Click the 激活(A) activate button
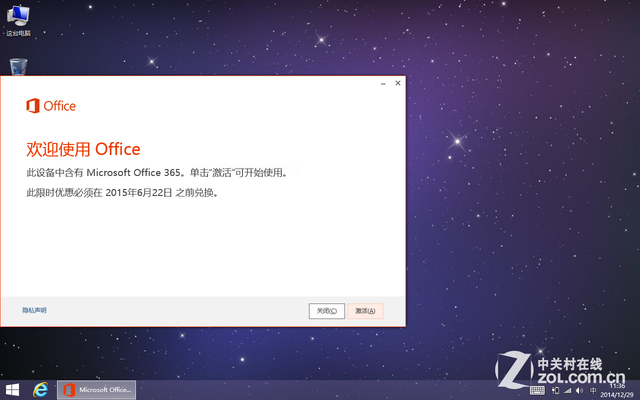The width and height of the screenshot is (640, 400). 365,311
